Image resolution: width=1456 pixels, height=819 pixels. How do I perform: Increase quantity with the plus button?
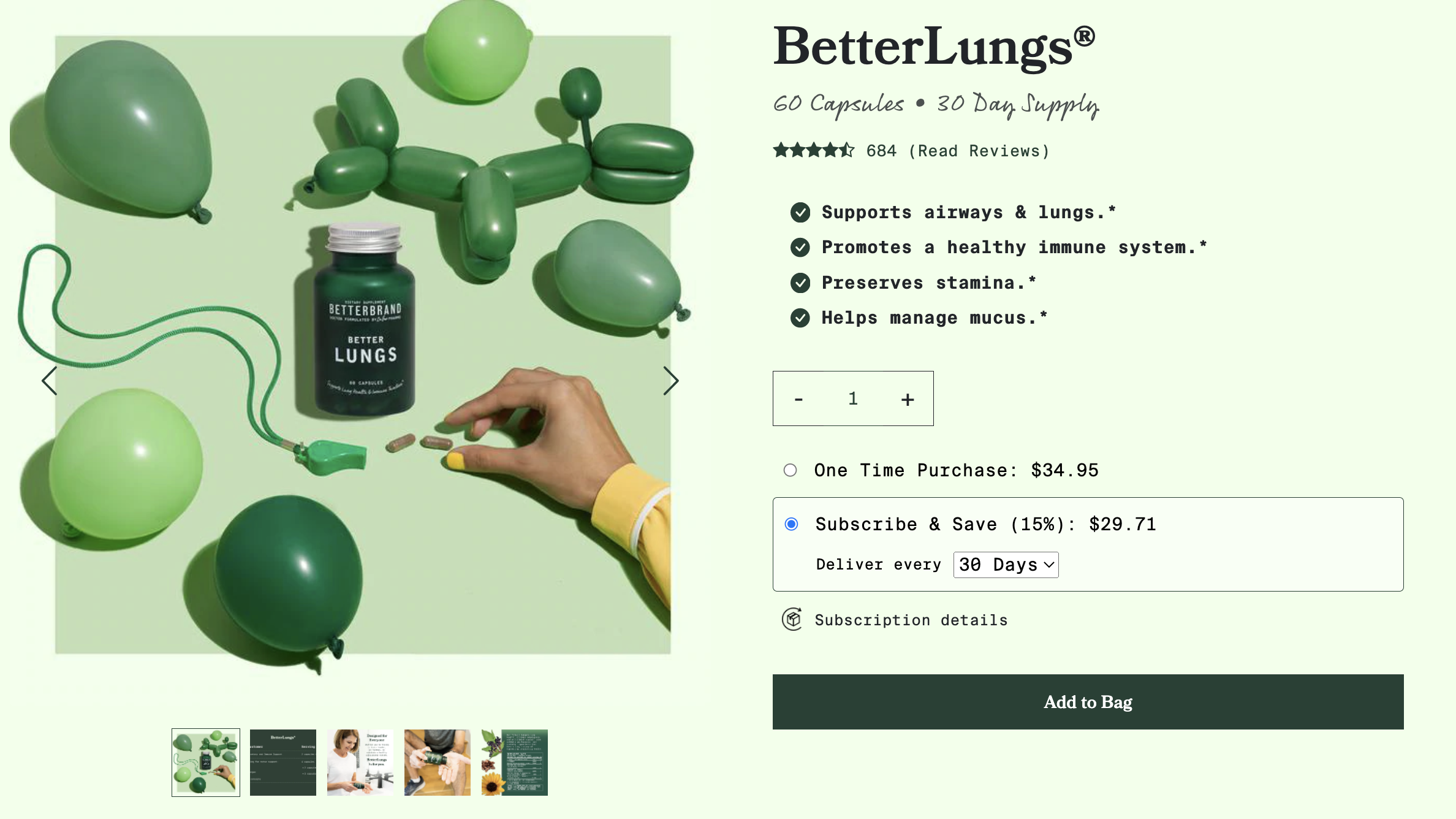pos(908,399)
